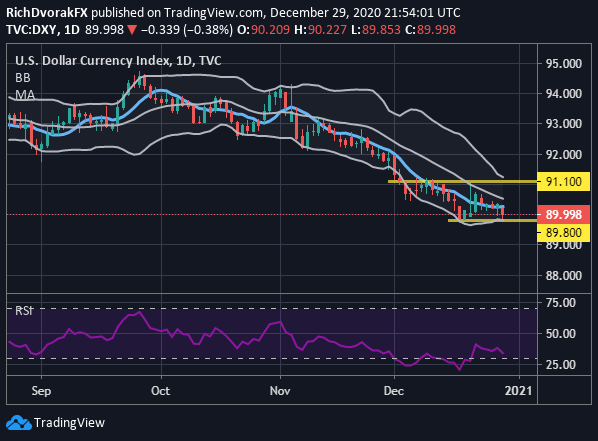Image resolution: width=598 pixels, height=441 pixels.
Task: Click the Dec label on time axis
Action: pyautogui.click(x=394, y=391)
